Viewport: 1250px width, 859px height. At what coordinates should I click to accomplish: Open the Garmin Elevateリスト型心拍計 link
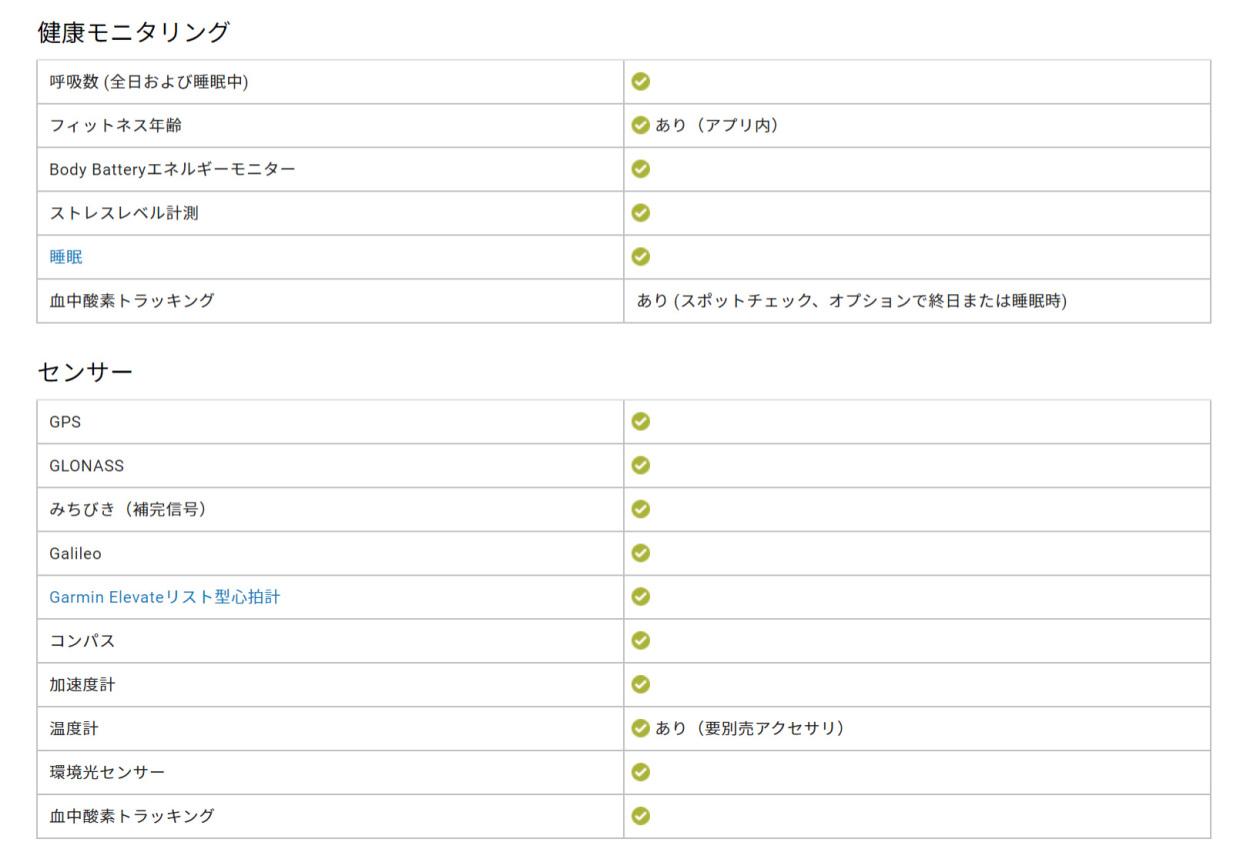point(165,597)
